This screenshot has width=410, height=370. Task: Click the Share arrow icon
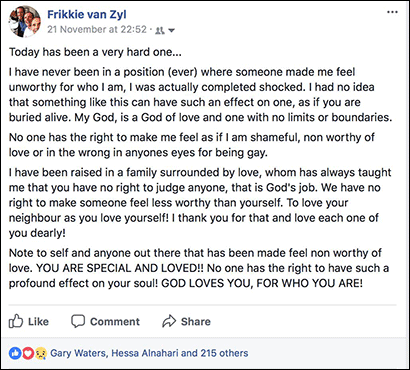(169, 321)
